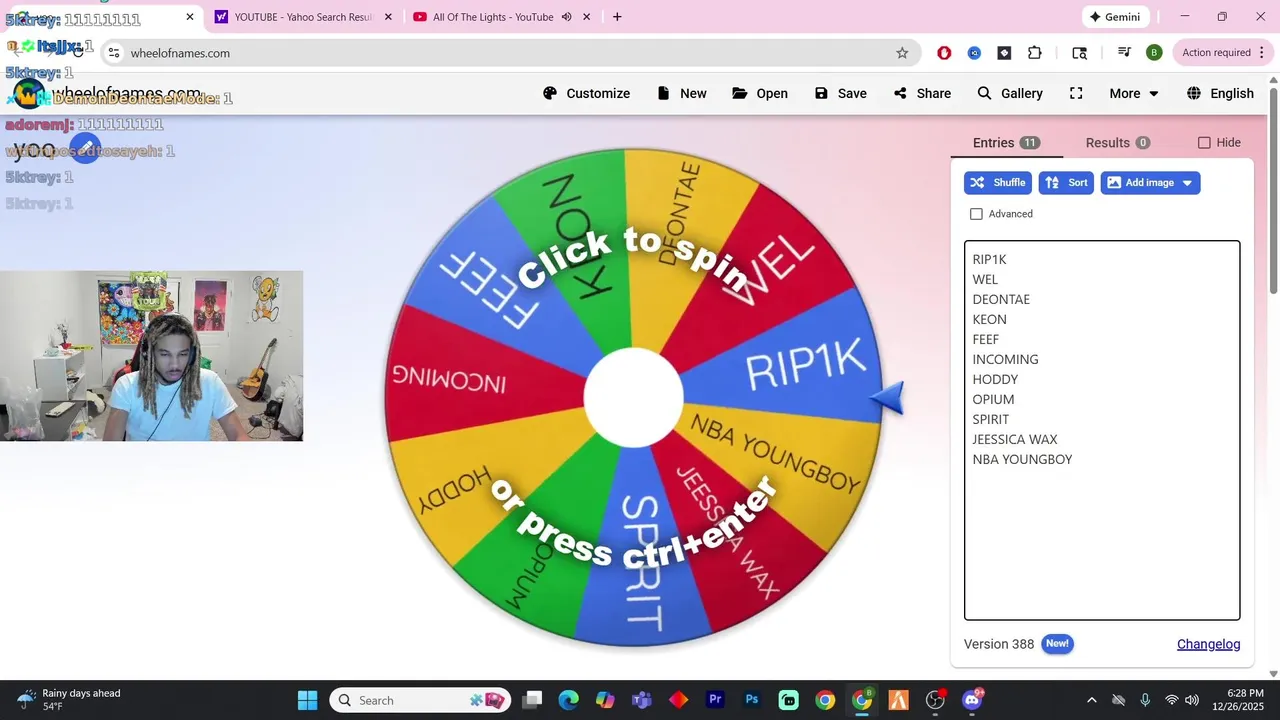Toggle fullscreen mode icon

click(x=1076, y=93)
